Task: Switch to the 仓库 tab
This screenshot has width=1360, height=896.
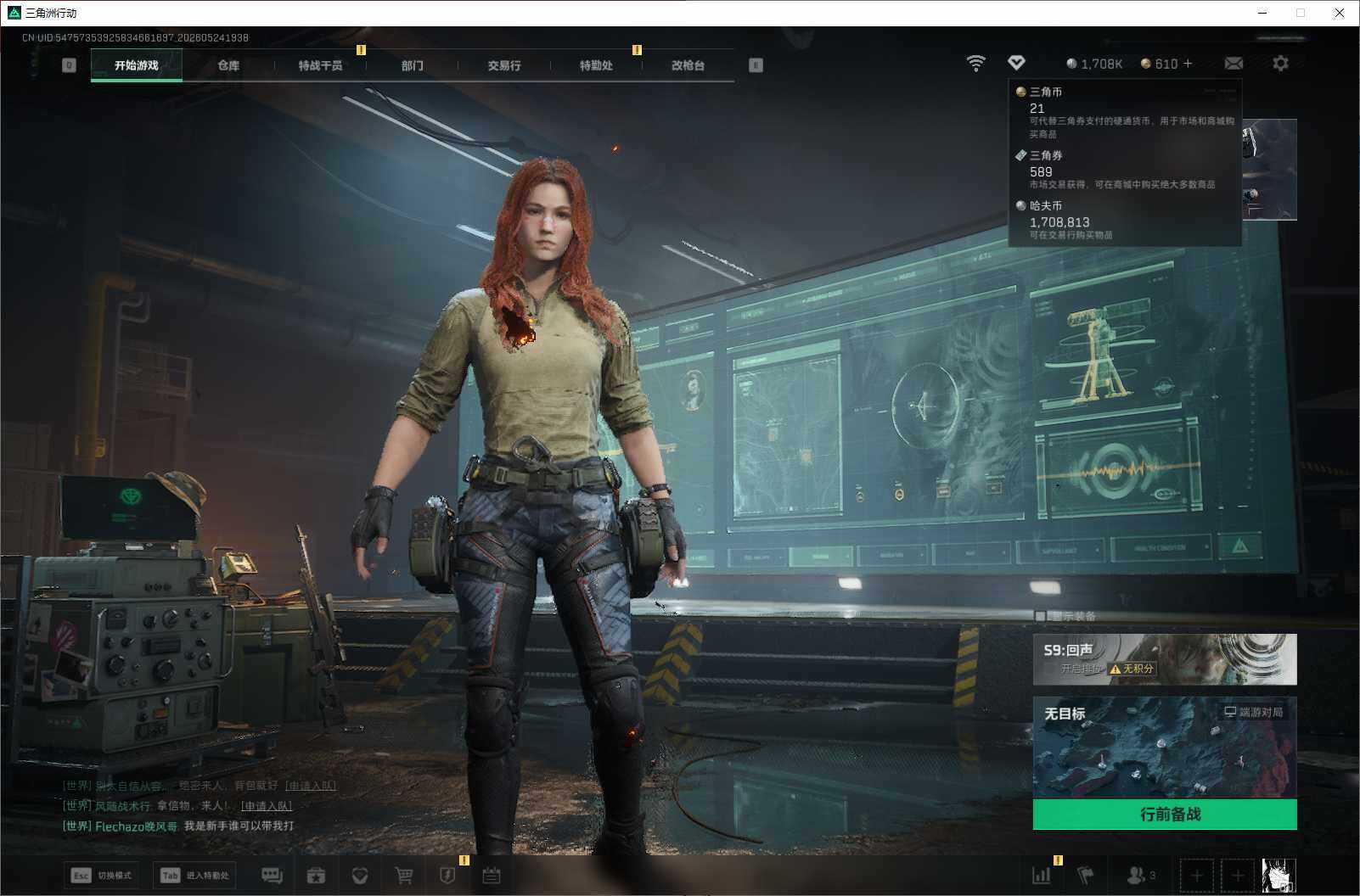Action: point(228,65)
